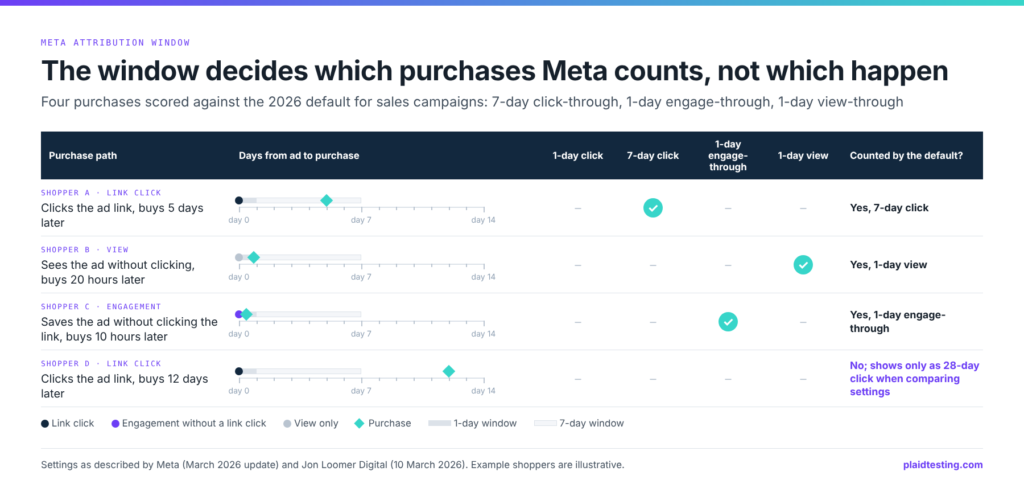
Task: Click the 'day 7' label in Shopper A's timeline
Action: (361, 220)
